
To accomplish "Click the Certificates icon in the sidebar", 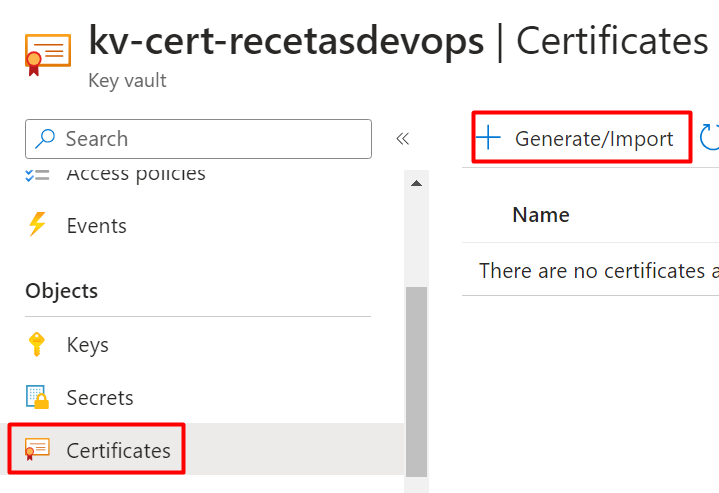I will pos(37,449).
